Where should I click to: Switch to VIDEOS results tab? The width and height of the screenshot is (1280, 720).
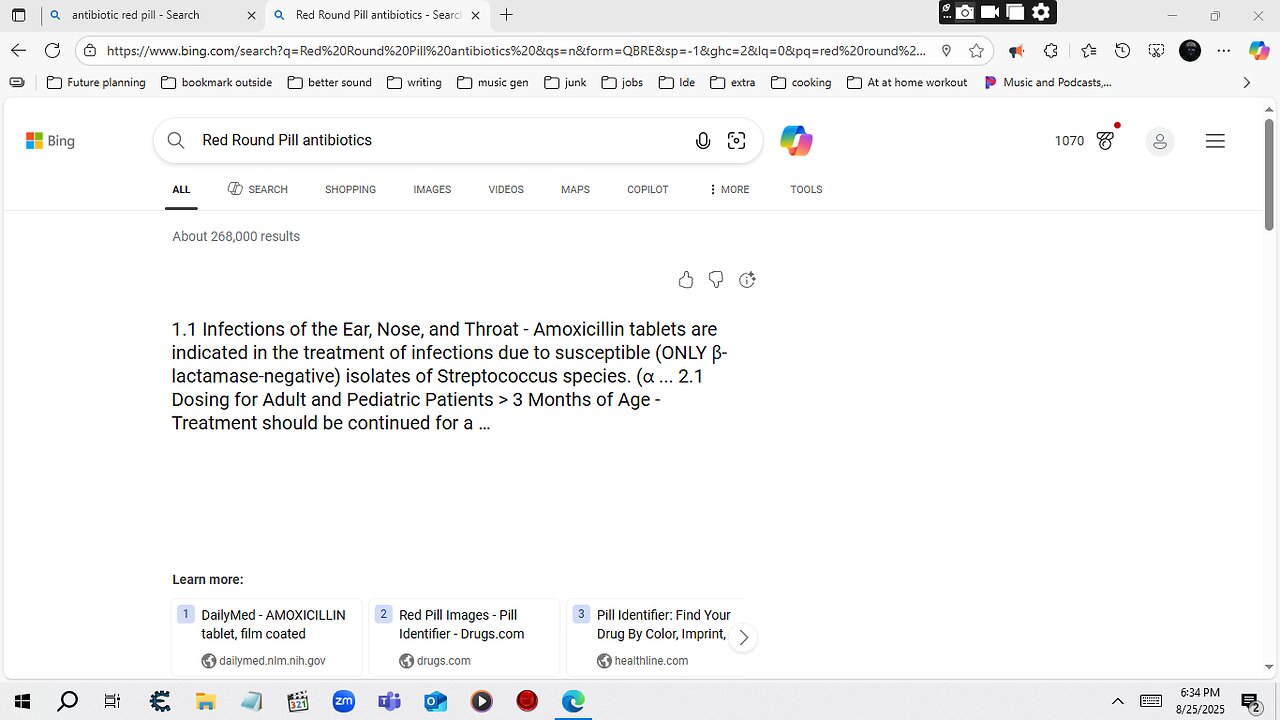(506, 189)
